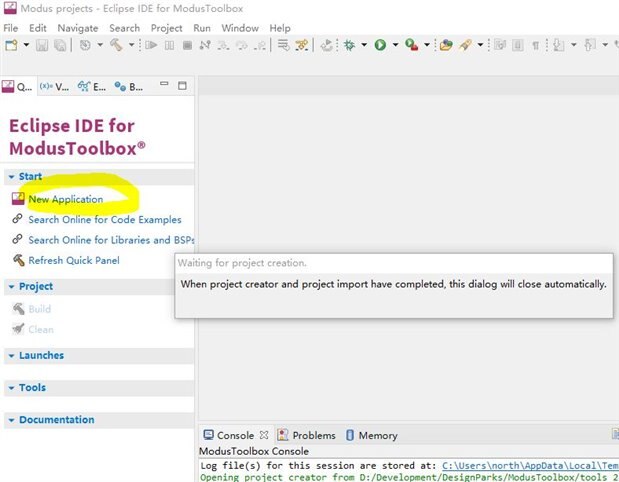
Task: Click the Run External Tools icon
Action: pos(412,45)
